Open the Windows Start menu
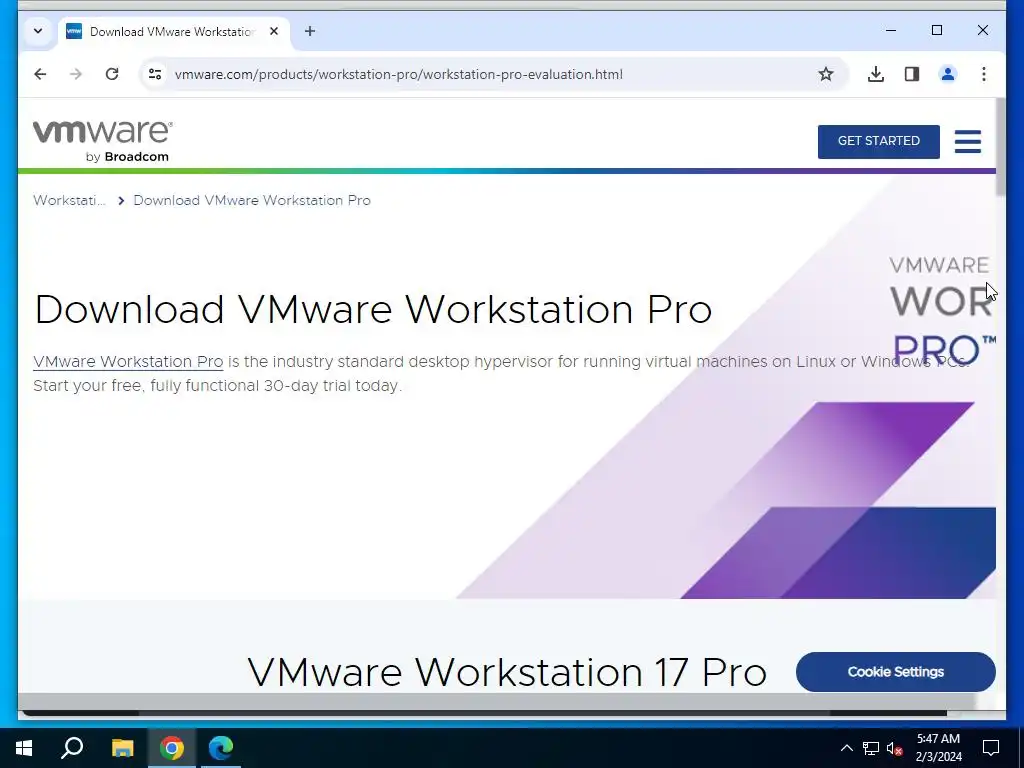Screen dimensions: 1024x768 pos(24,748)
